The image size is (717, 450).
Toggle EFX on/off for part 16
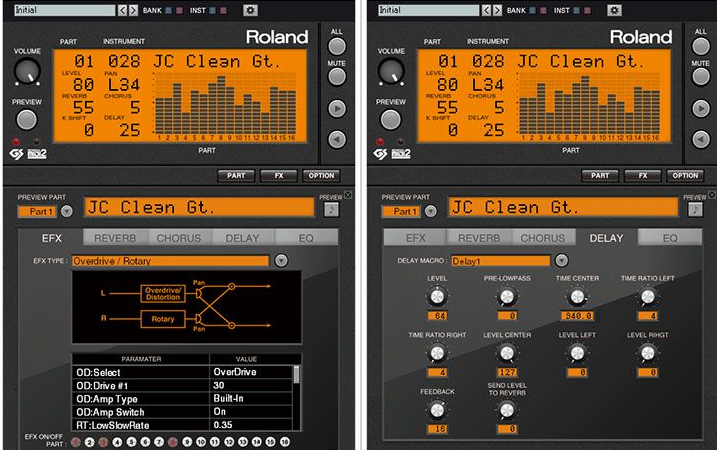click(285, 442)
